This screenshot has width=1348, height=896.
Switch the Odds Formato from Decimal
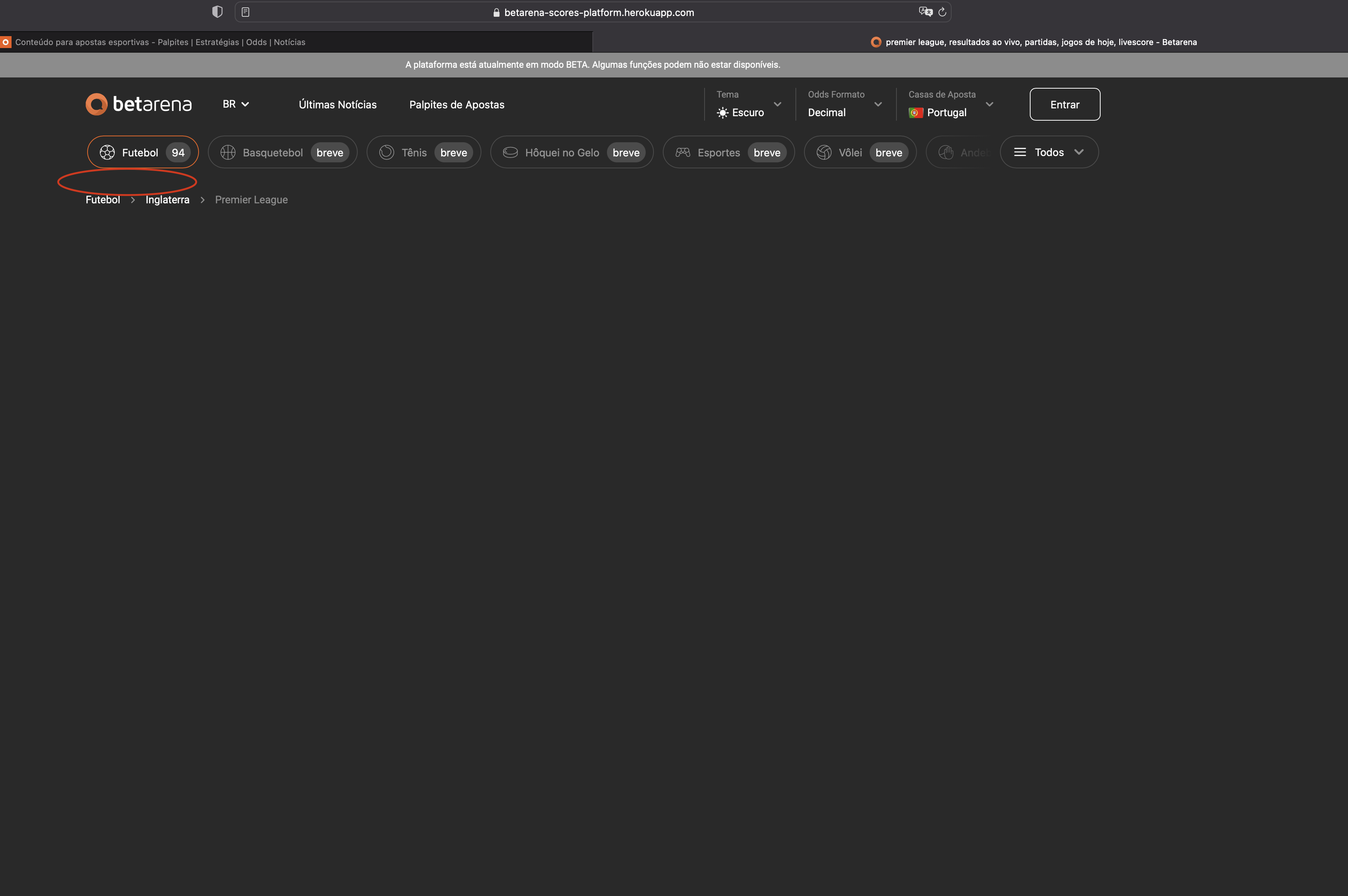[844, 112]
